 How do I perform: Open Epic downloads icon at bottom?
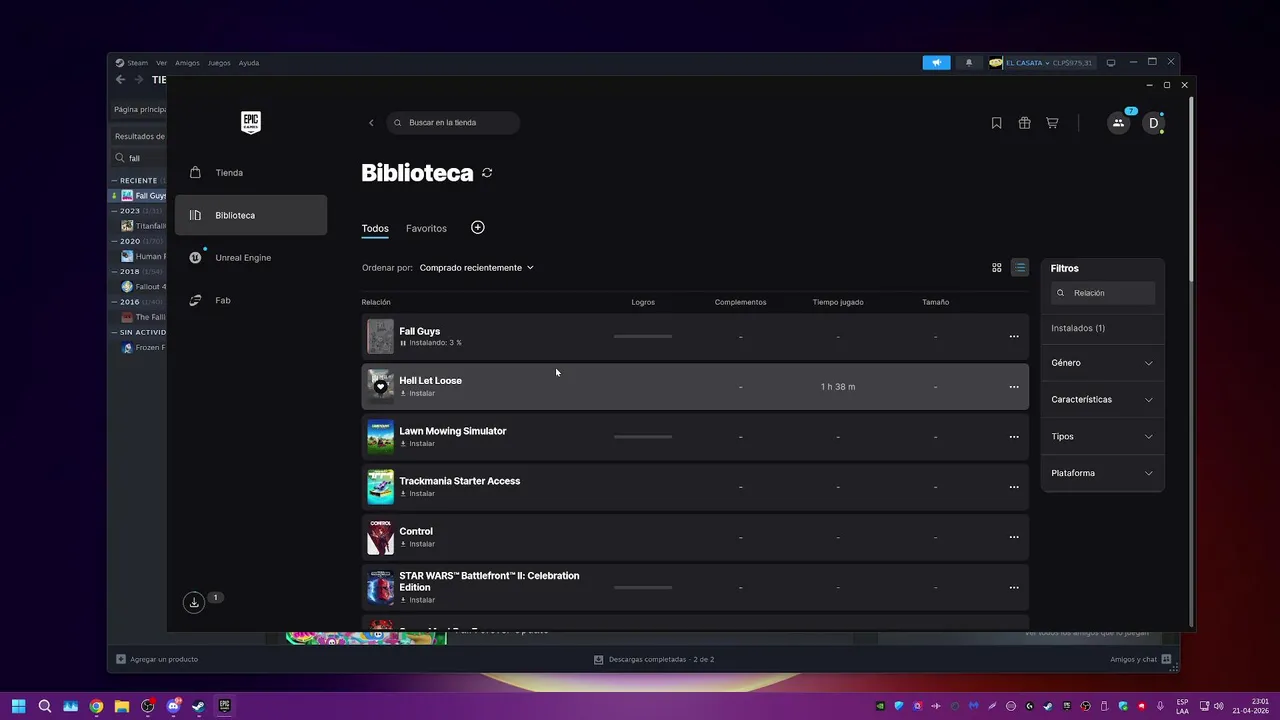194,602
